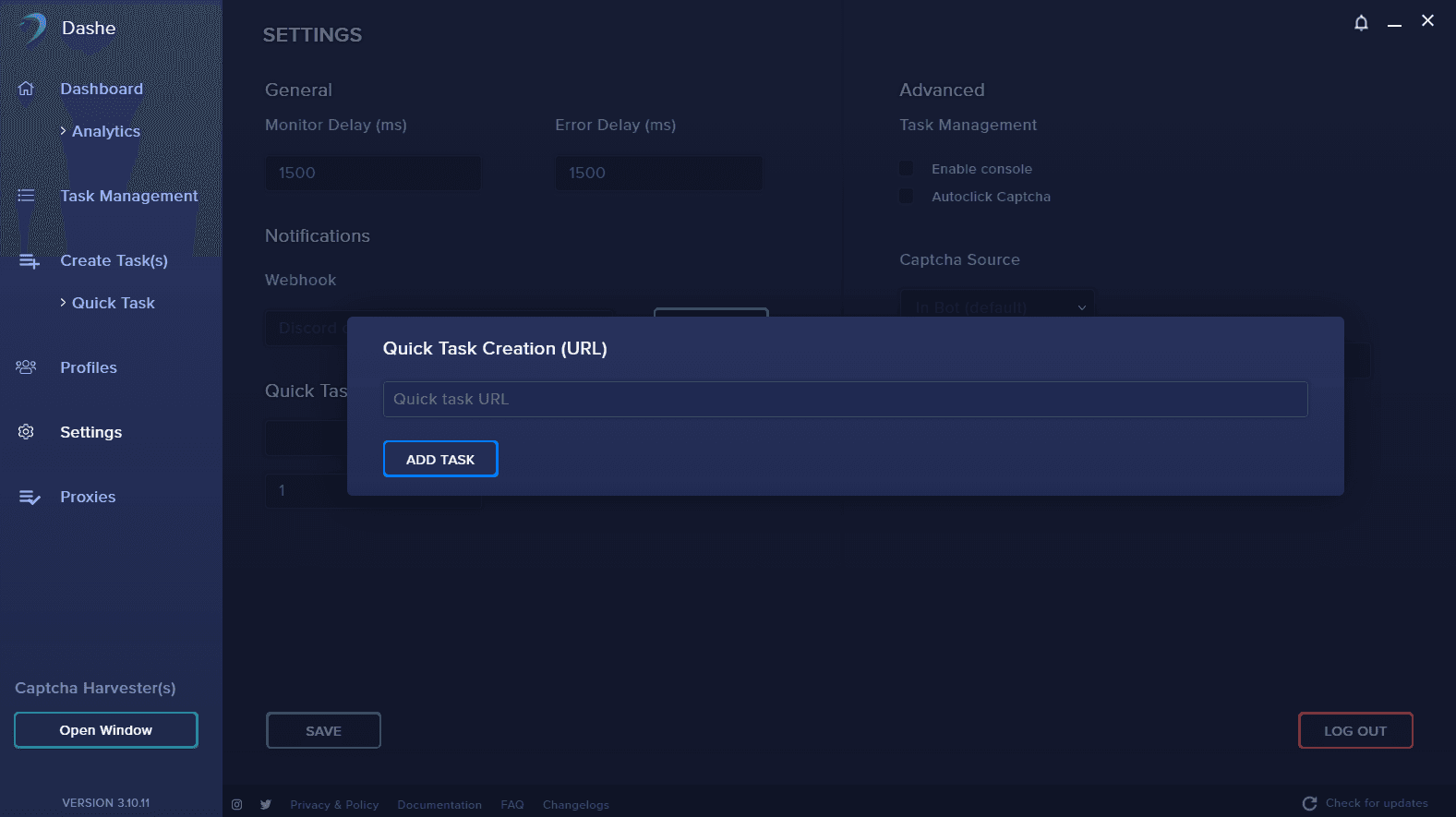Toggle the Autoclick Captcha checkbox
This screenshot has height=817, width=1456.
907,197
